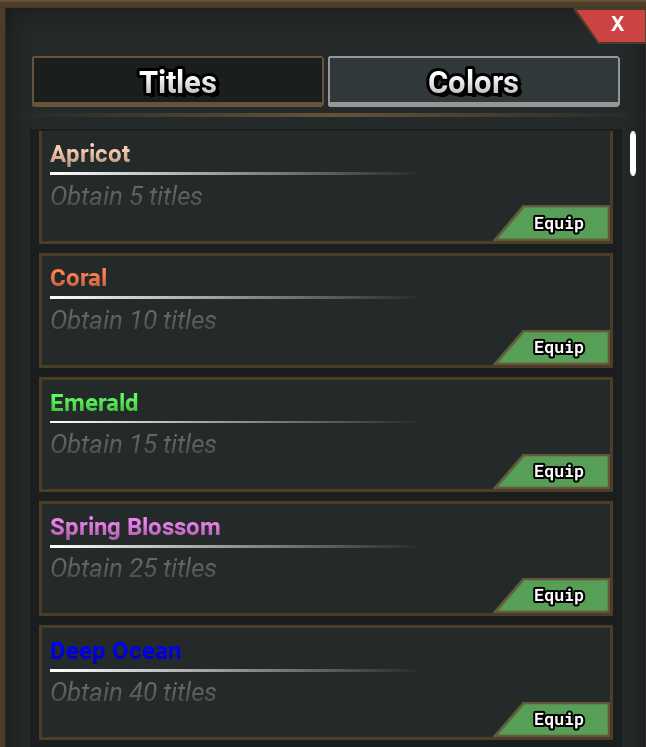Click the "Obtain 5 titles" requirement text
This screenshot has height=747, width=646.
(126, 196)
